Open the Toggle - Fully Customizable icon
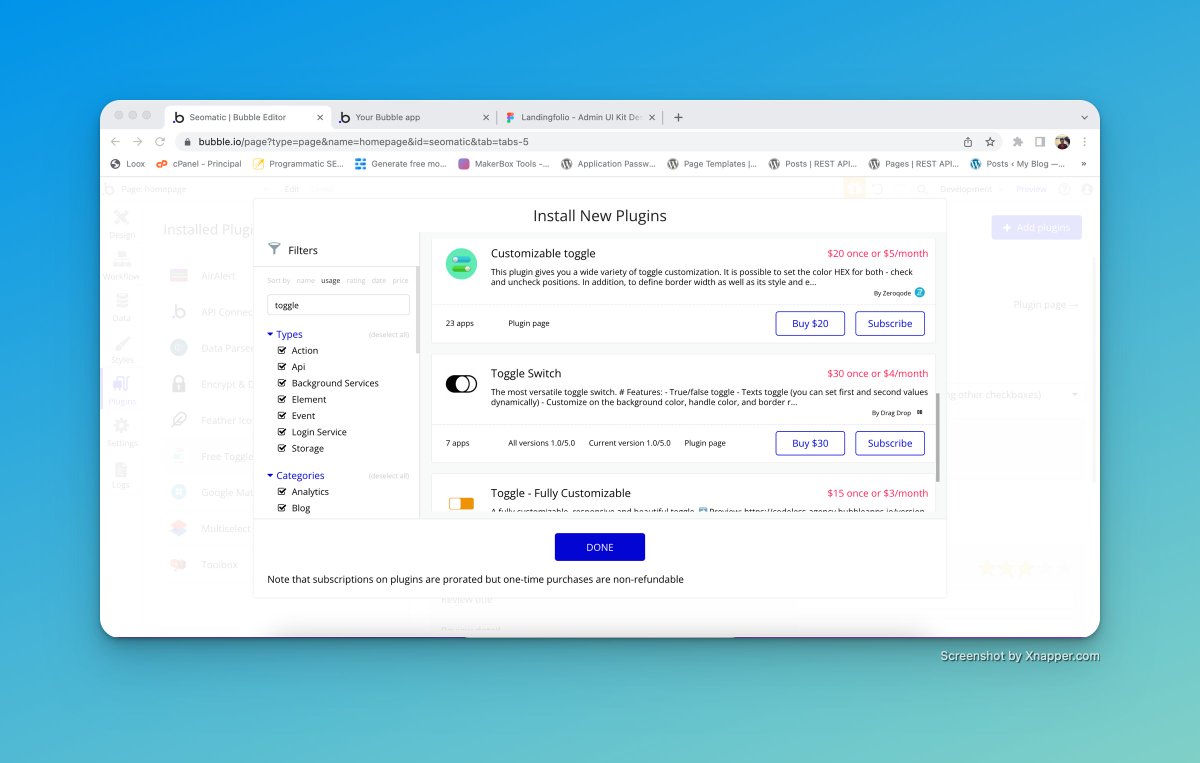 pos(461,503)
